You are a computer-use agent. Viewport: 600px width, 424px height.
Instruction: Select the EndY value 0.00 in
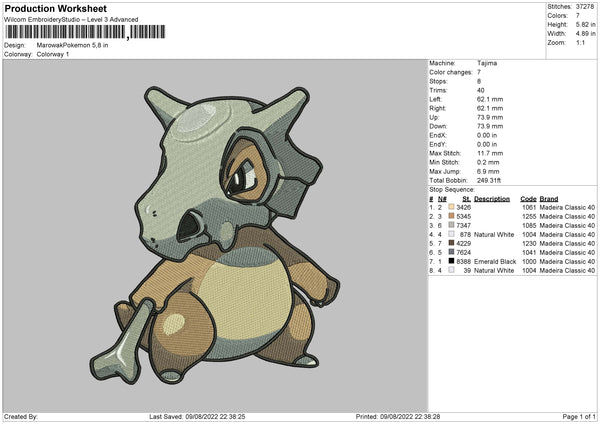point(487,144)
